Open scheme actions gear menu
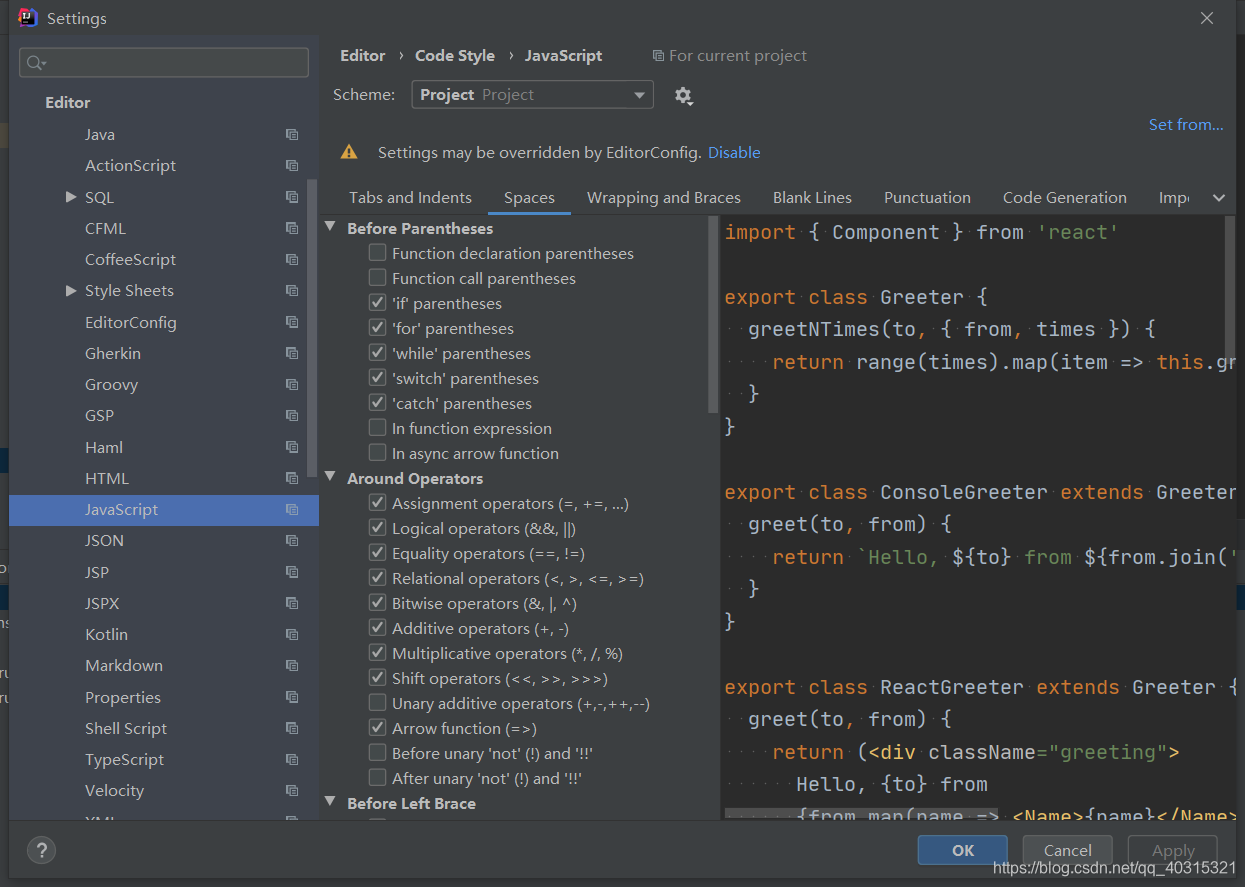Viewport: 1245px width, 887px height. point(683,95)
